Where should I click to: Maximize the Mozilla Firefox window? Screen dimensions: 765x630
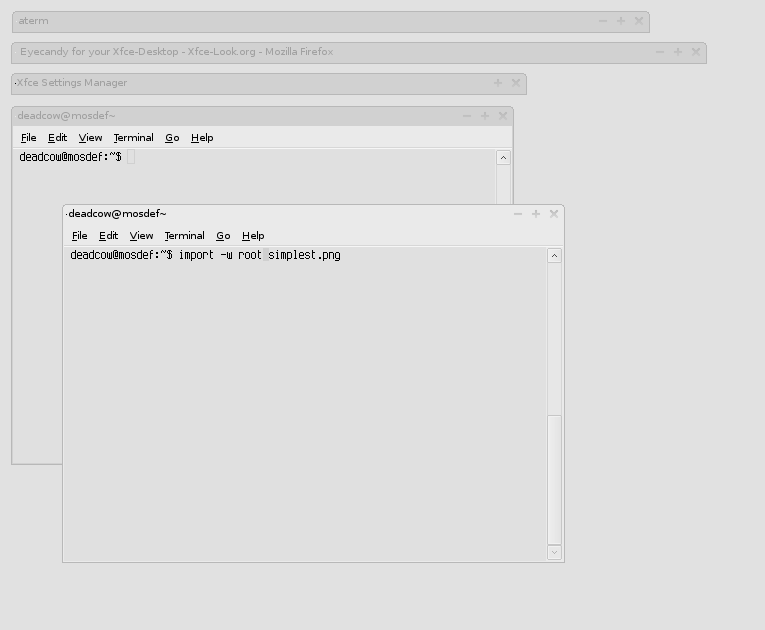(678, 52)
